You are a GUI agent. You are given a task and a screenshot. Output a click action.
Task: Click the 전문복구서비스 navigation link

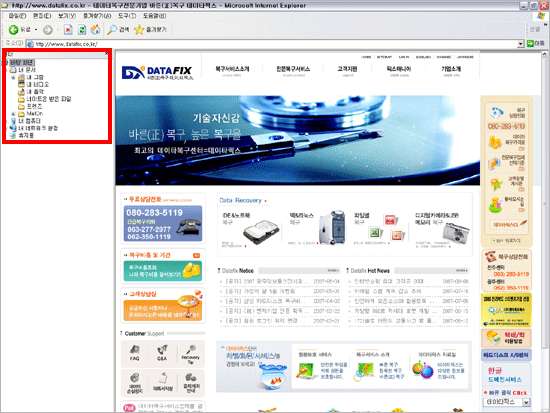(x=293, y=70)
